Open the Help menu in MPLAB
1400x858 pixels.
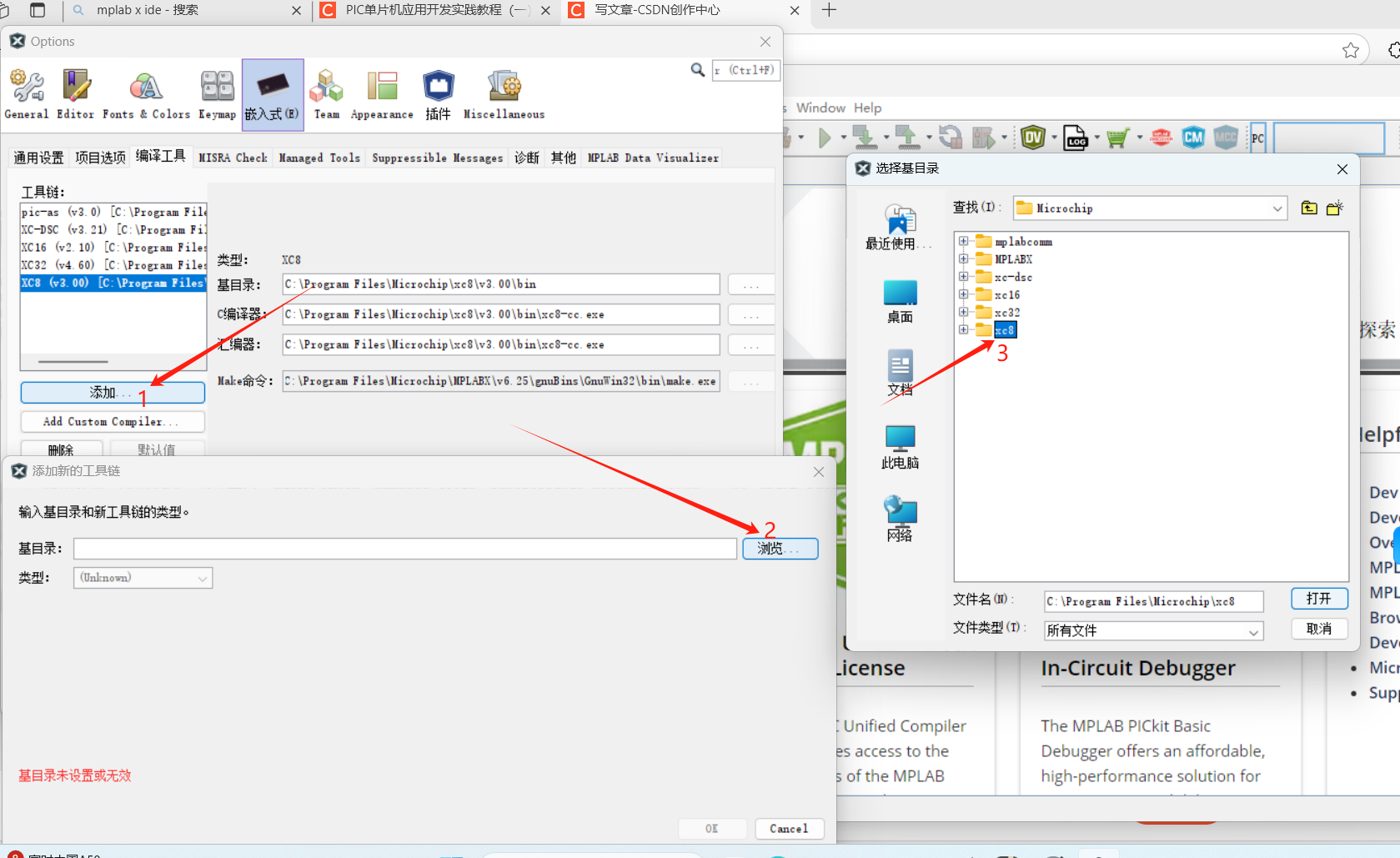tap(867, 108)
